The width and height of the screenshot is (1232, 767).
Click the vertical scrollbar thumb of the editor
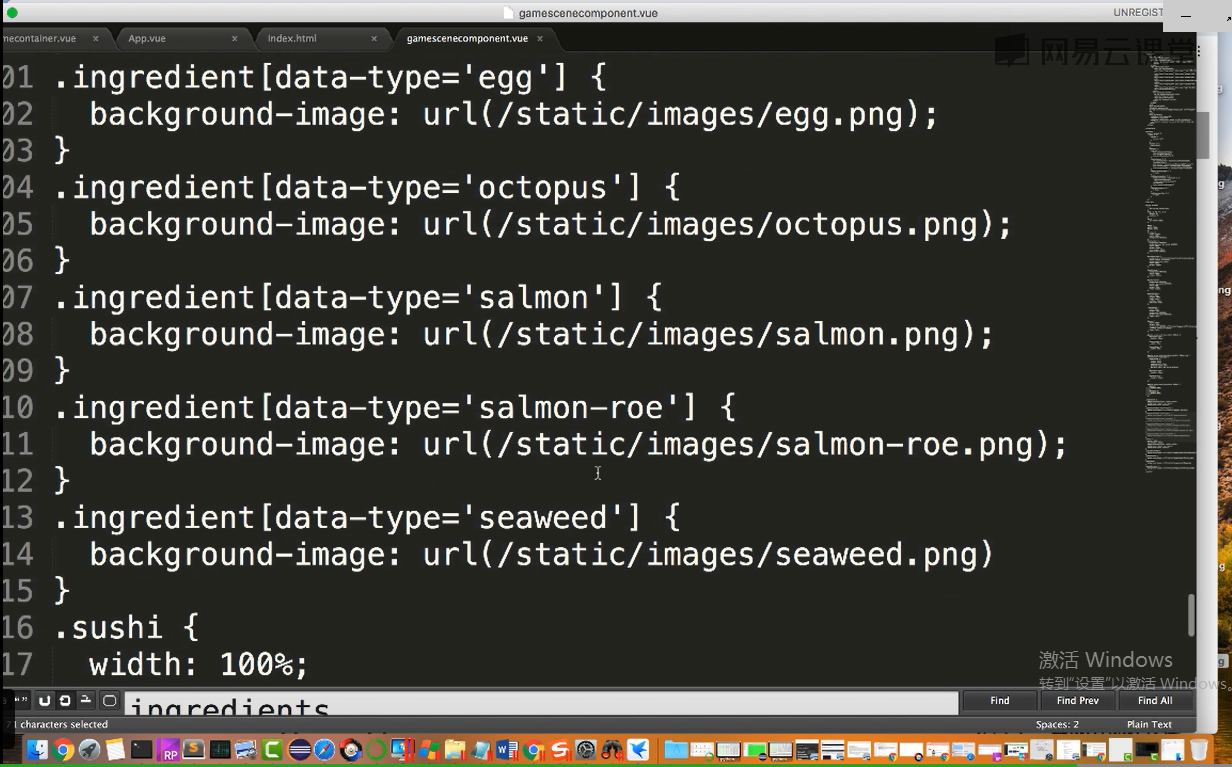coord(1191,615)
